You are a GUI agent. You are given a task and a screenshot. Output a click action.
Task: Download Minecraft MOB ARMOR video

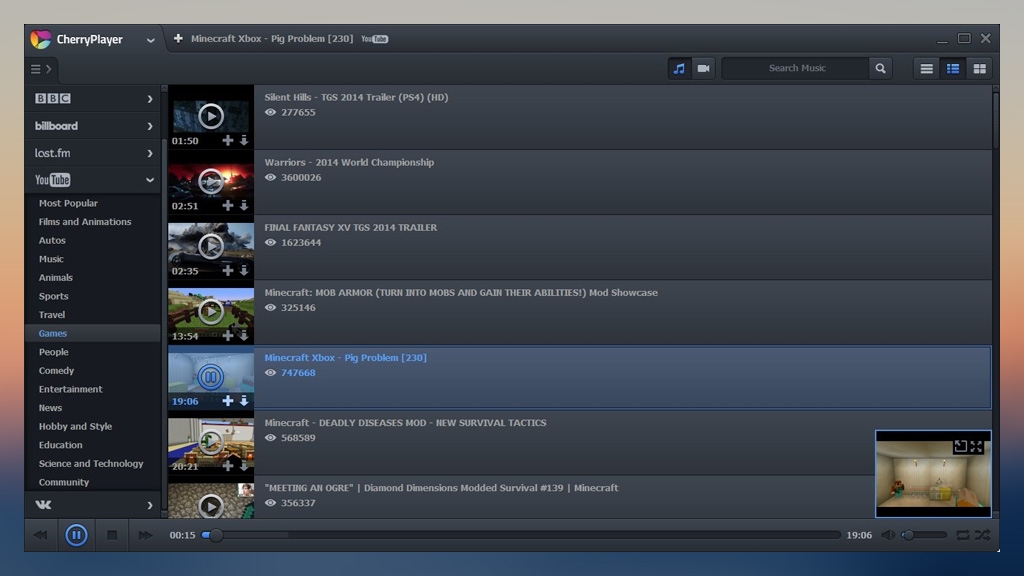[244, 336]
